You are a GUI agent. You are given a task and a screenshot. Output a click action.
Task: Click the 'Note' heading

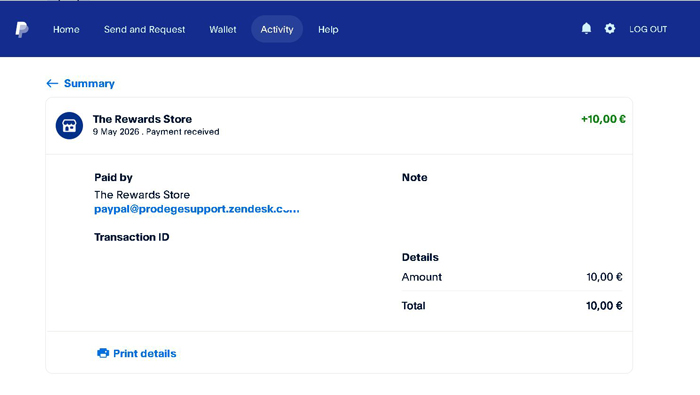414,177
